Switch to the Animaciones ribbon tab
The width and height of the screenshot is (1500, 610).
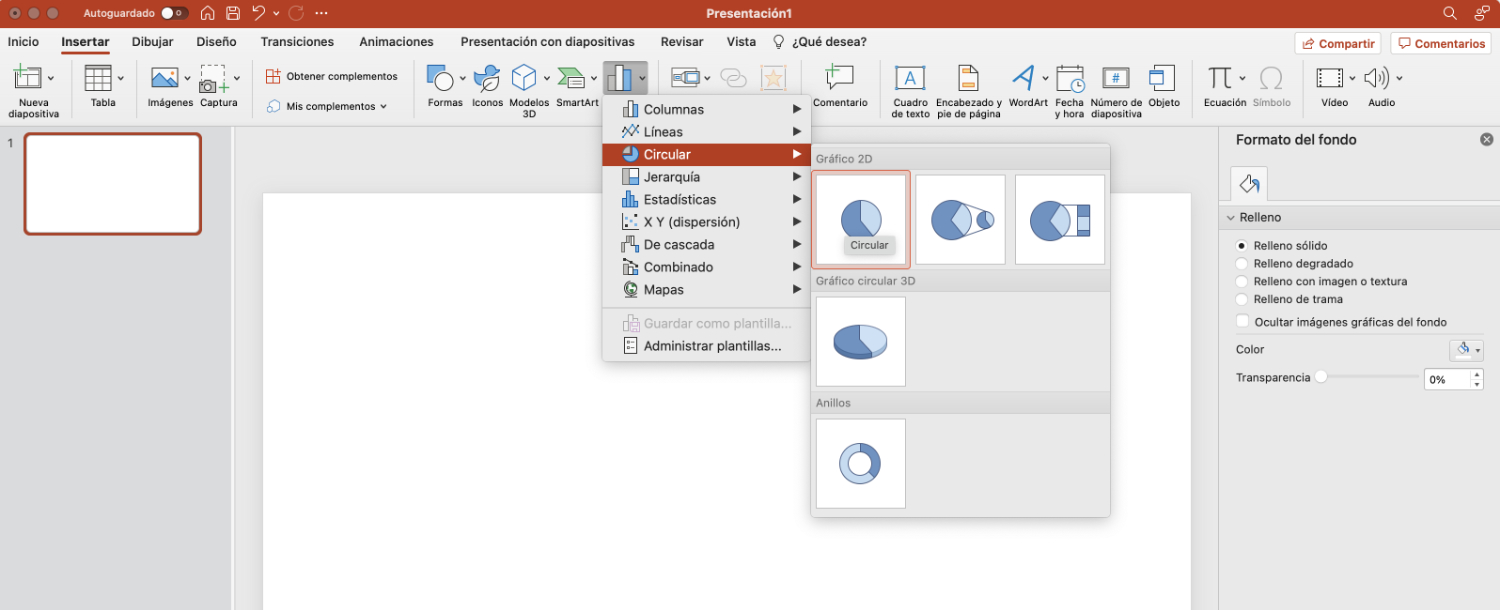point(396,42)
